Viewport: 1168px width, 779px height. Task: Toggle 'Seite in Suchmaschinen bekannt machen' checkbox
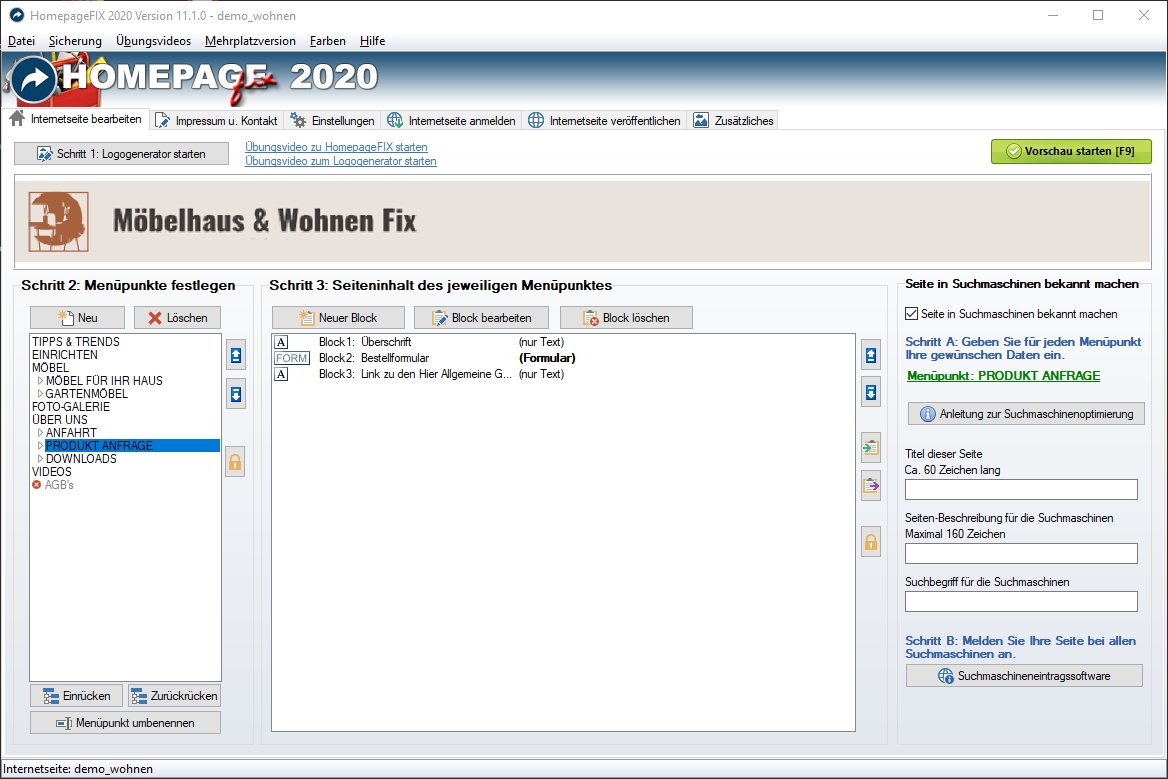(x=911, y=314)
